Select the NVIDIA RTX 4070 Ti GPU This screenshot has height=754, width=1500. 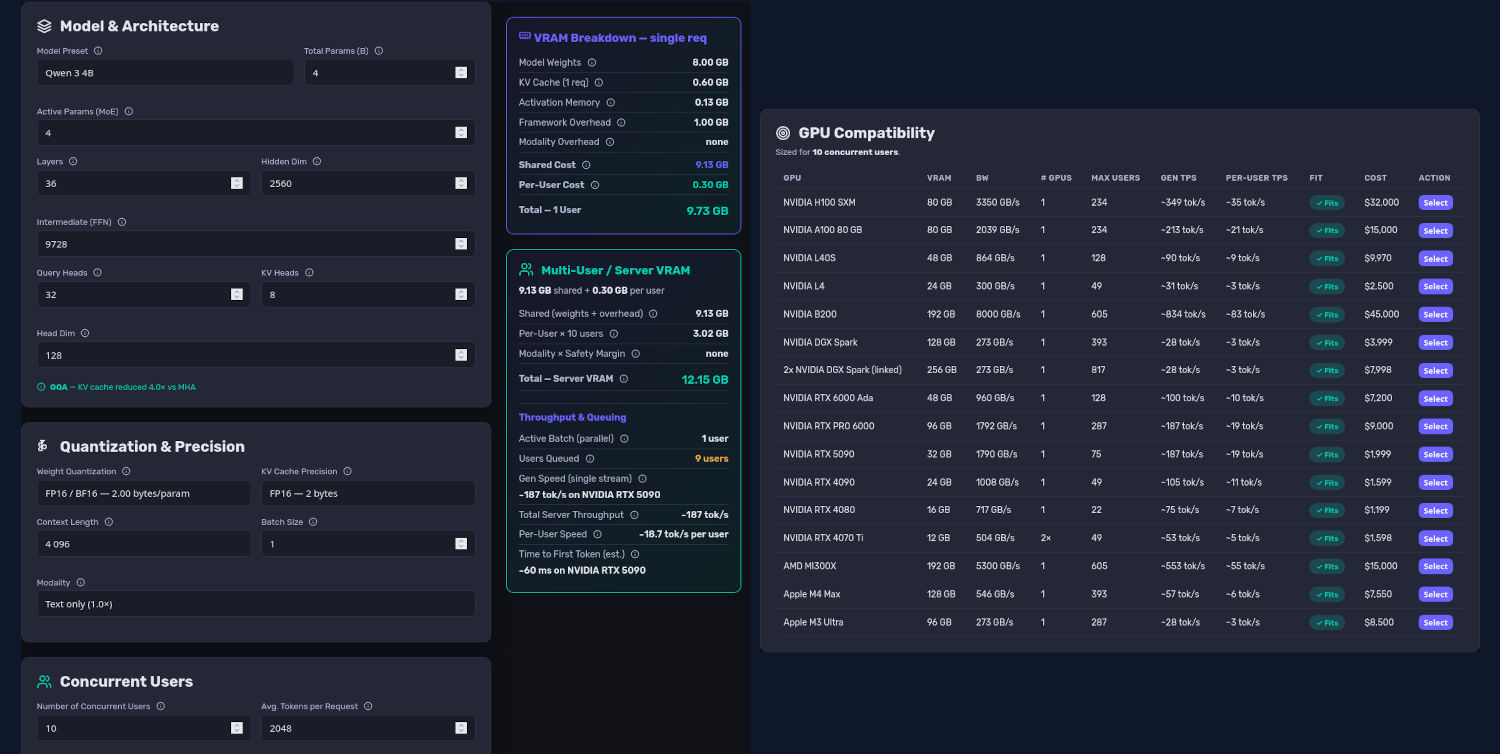coord(1435,539)
